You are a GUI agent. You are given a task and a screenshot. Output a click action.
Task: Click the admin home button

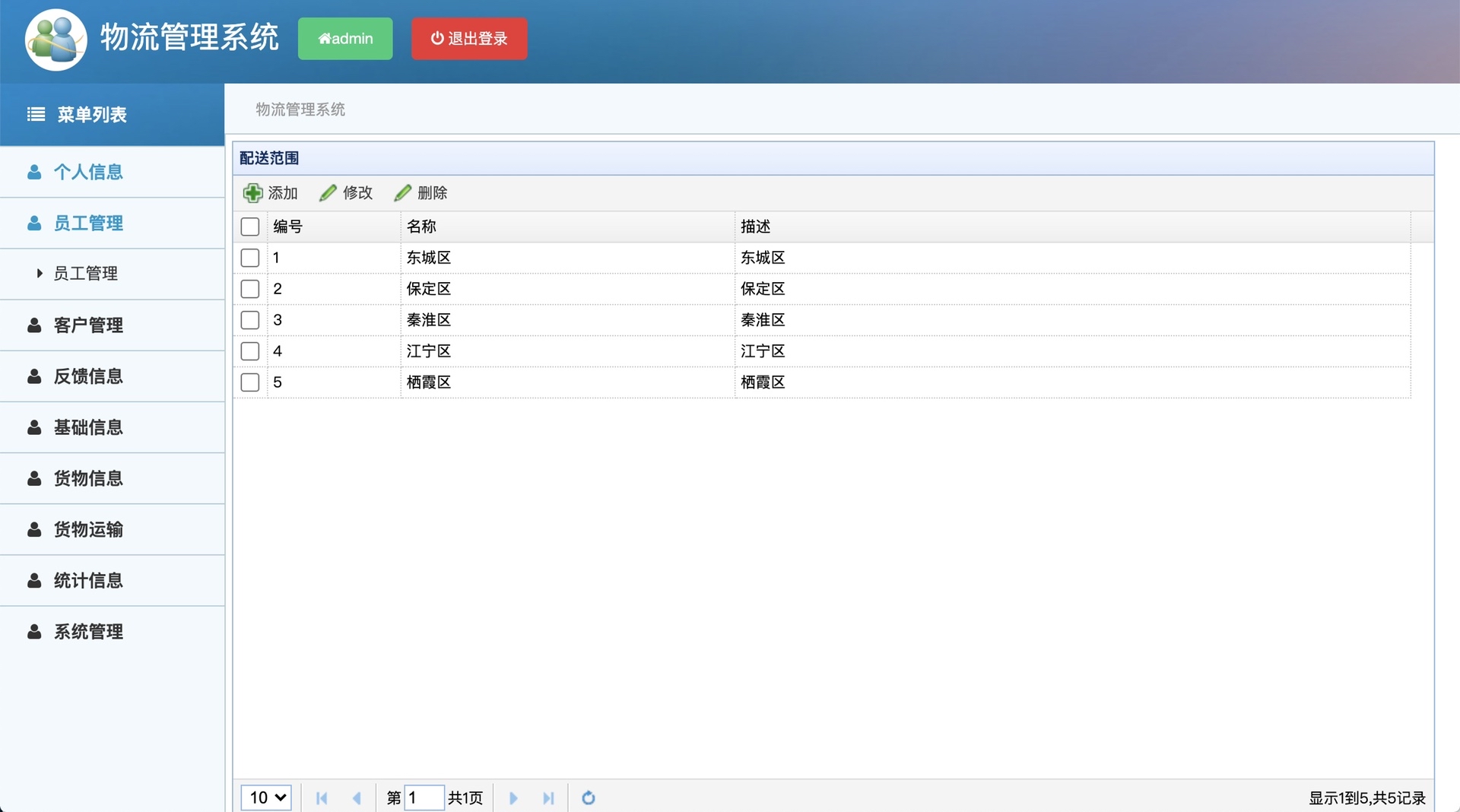[x=345, y=39]
